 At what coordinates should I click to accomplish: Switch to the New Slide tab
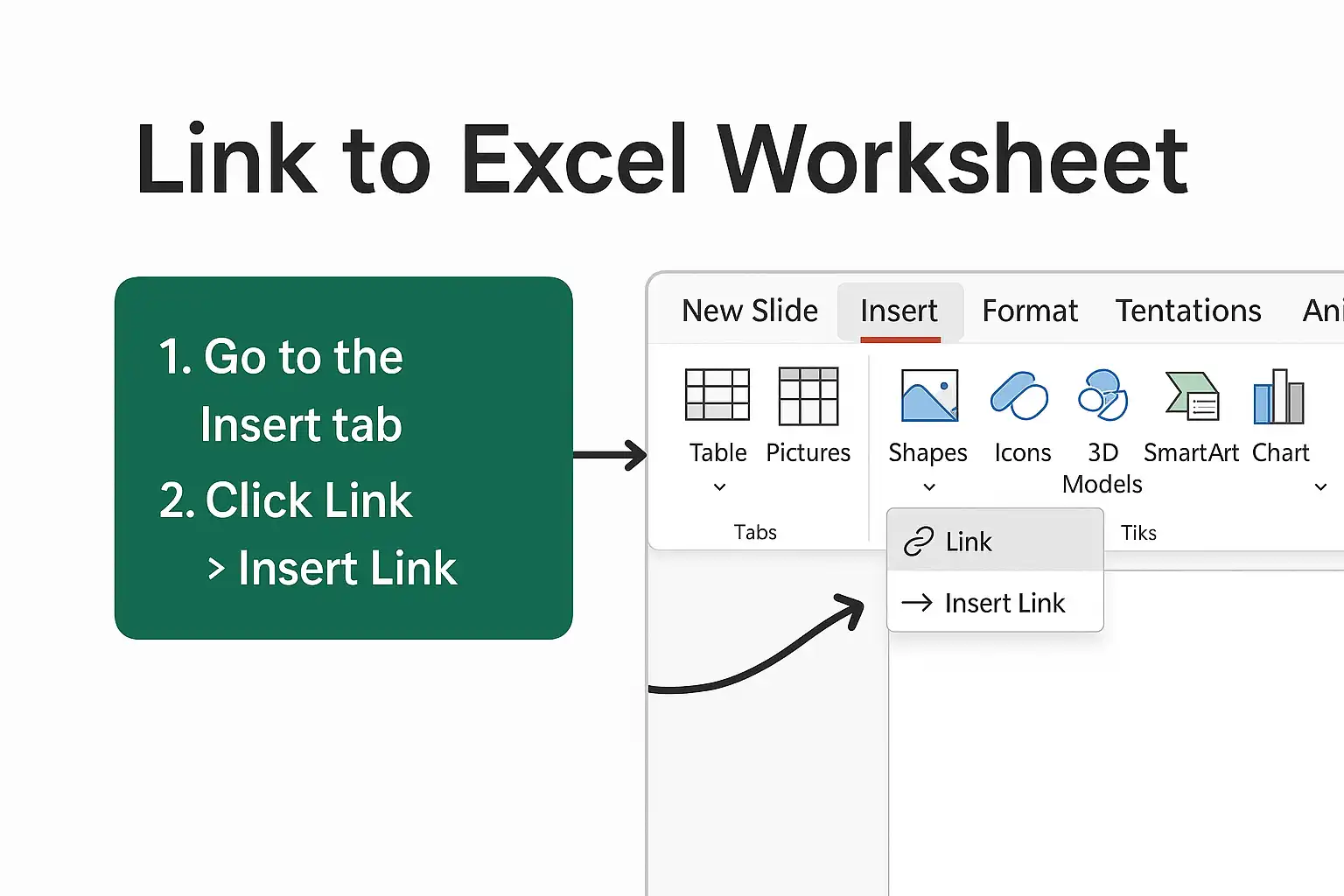tap(750, 311)
